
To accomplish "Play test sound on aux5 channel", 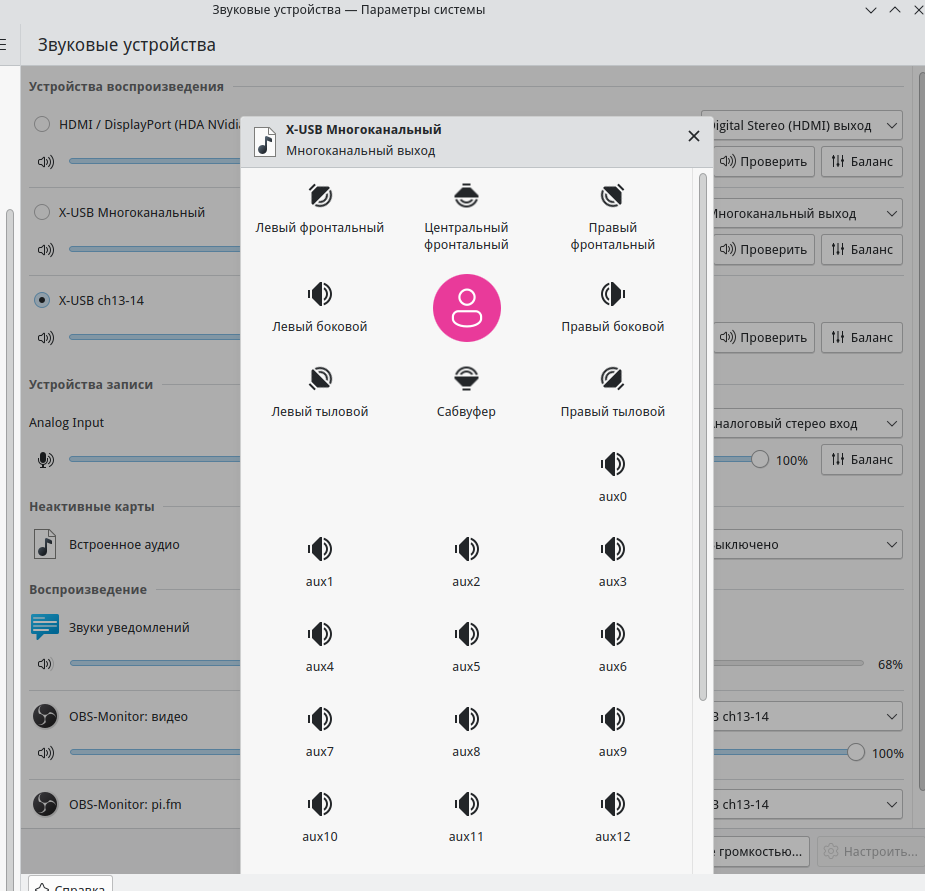I will coord(466,634).
